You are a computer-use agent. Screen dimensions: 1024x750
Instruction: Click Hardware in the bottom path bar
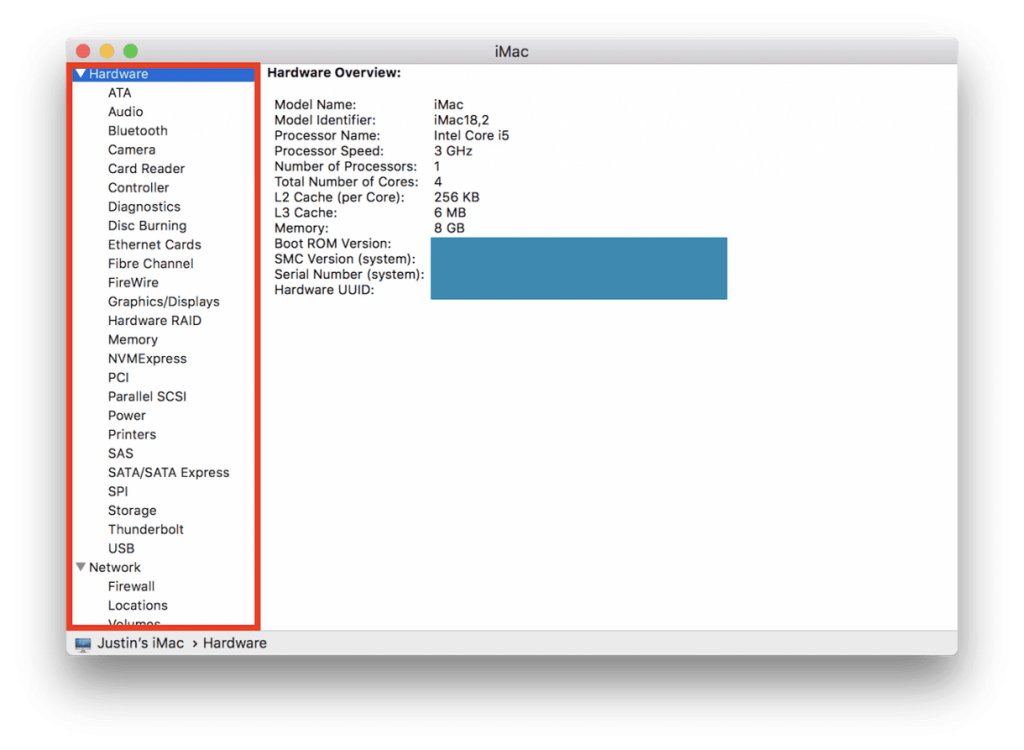pyautogui.click(x=234, y=643)
